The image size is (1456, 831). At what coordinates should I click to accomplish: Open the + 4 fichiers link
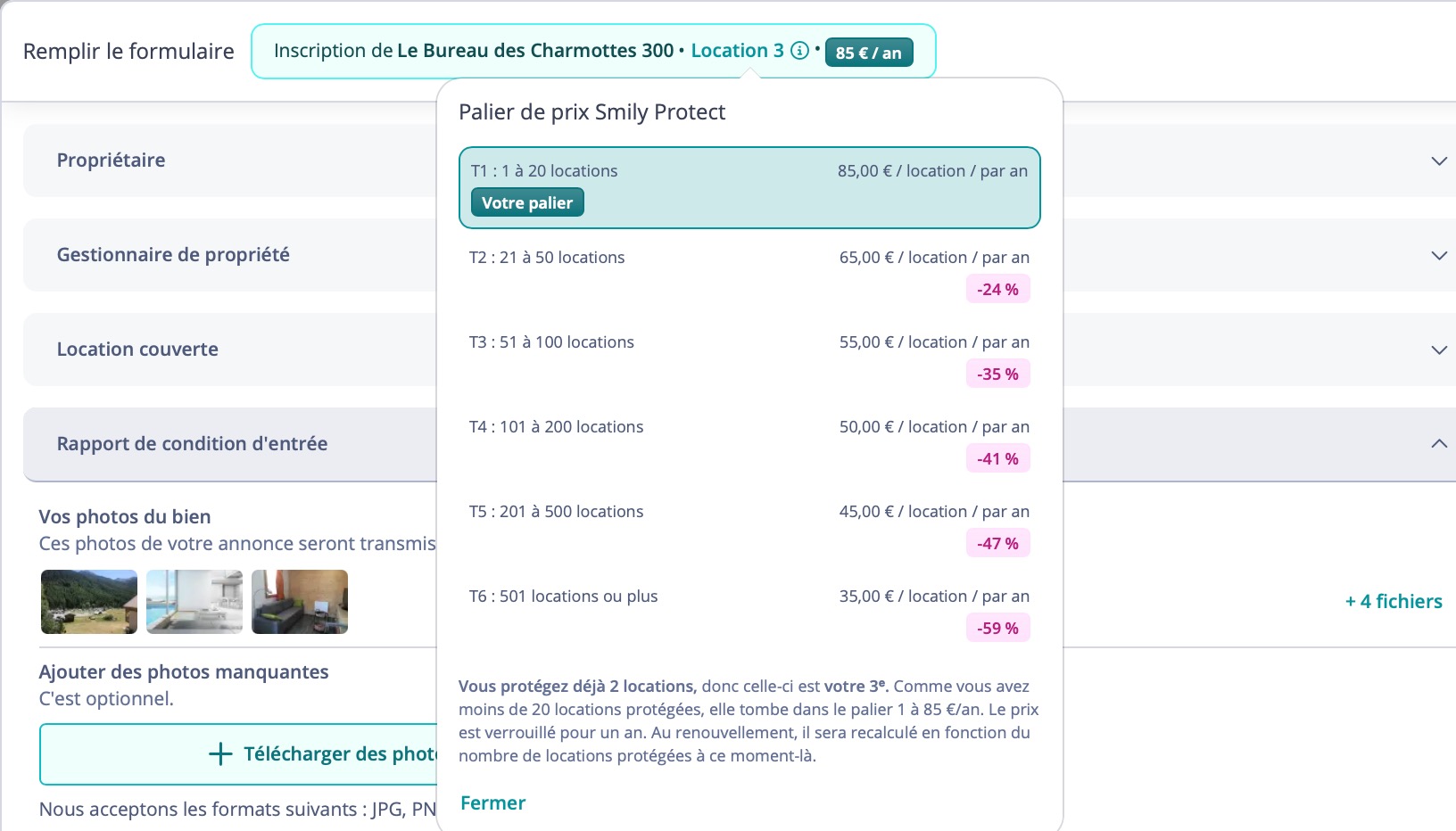(x=1394, y=602)
